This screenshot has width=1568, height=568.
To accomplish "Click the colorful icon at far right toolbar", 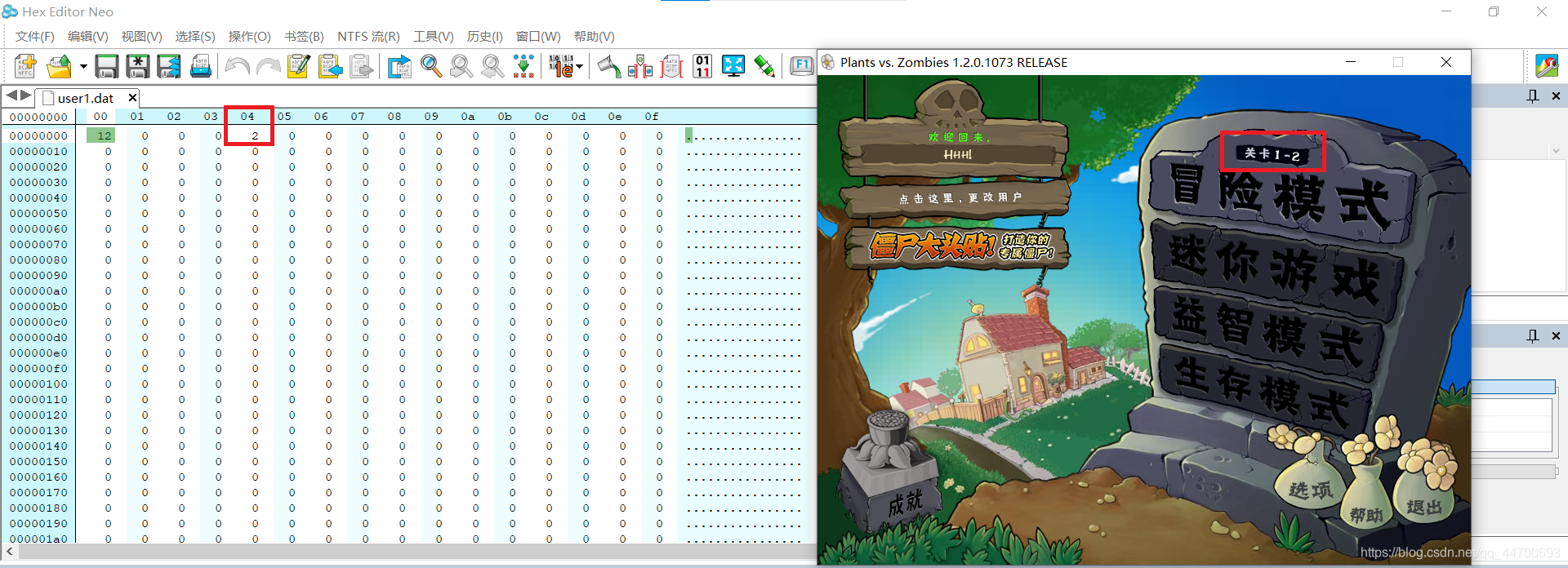I will click(1547, 66).
